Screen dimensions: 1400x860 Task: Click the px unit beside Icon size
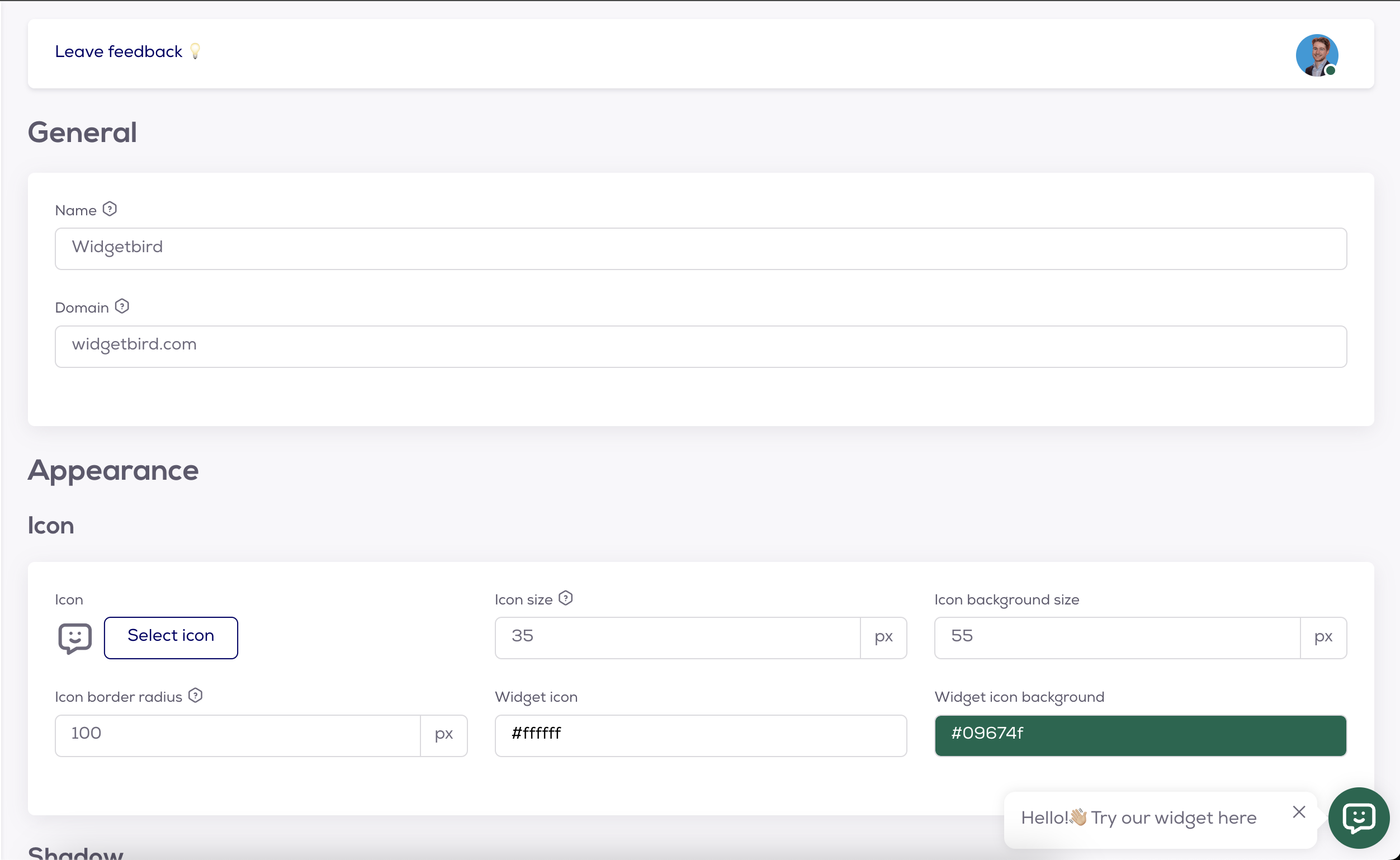tap(883, 637)
